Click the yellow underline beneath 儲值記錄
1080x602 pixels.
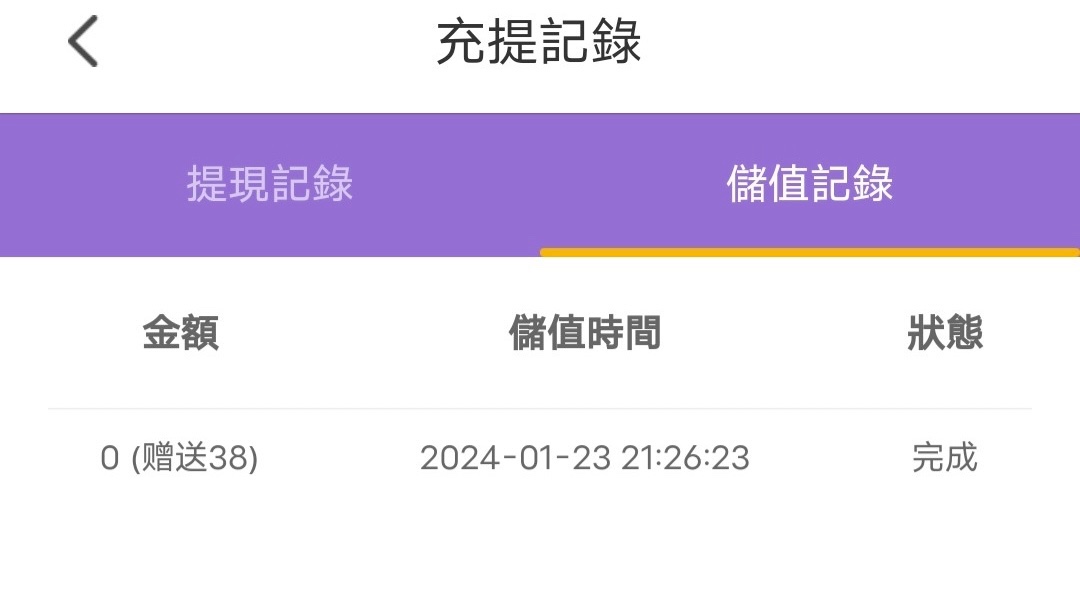(x=810, y=252)
